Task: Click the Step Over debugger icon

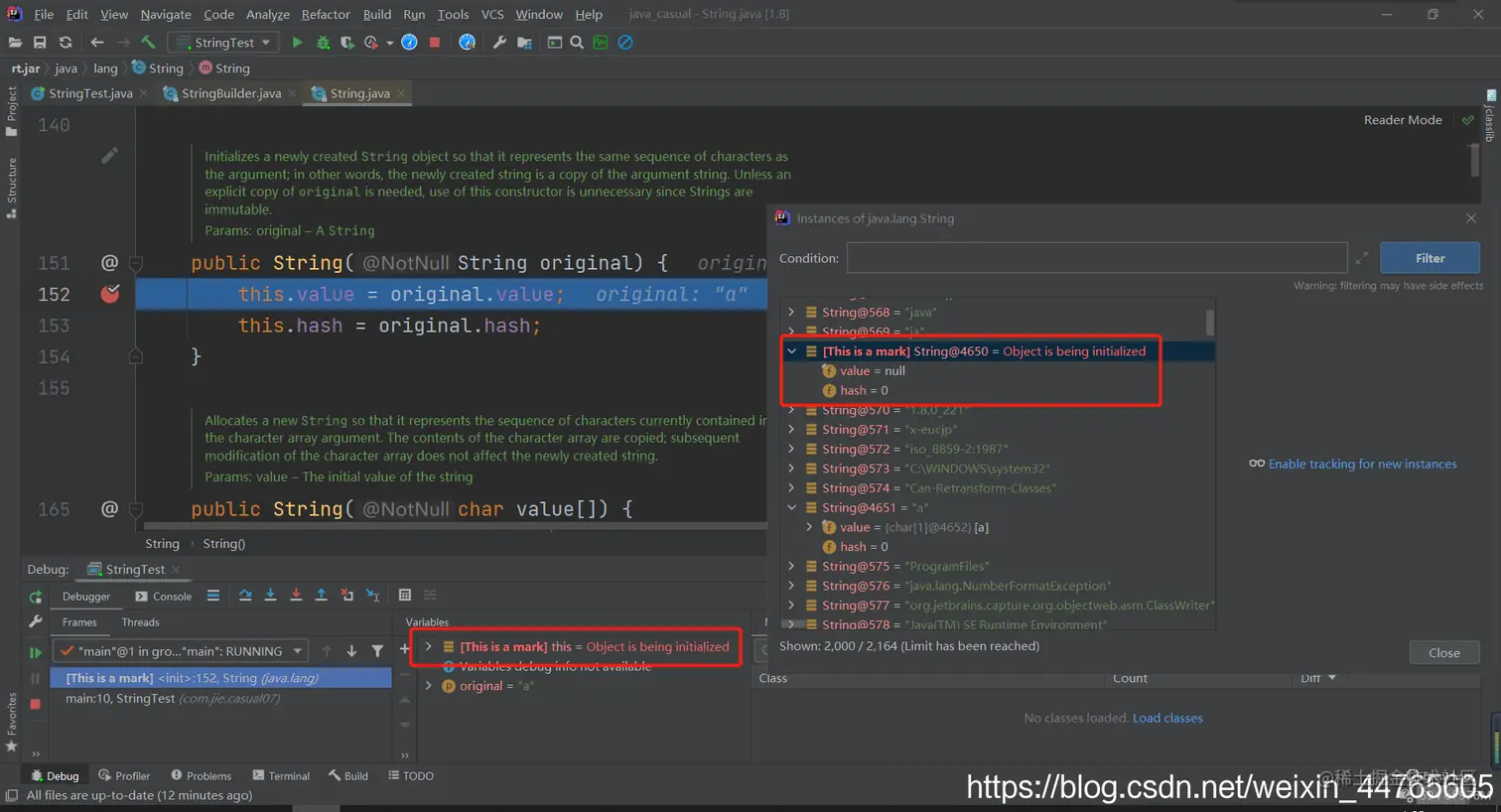Action: coord(245,596)
